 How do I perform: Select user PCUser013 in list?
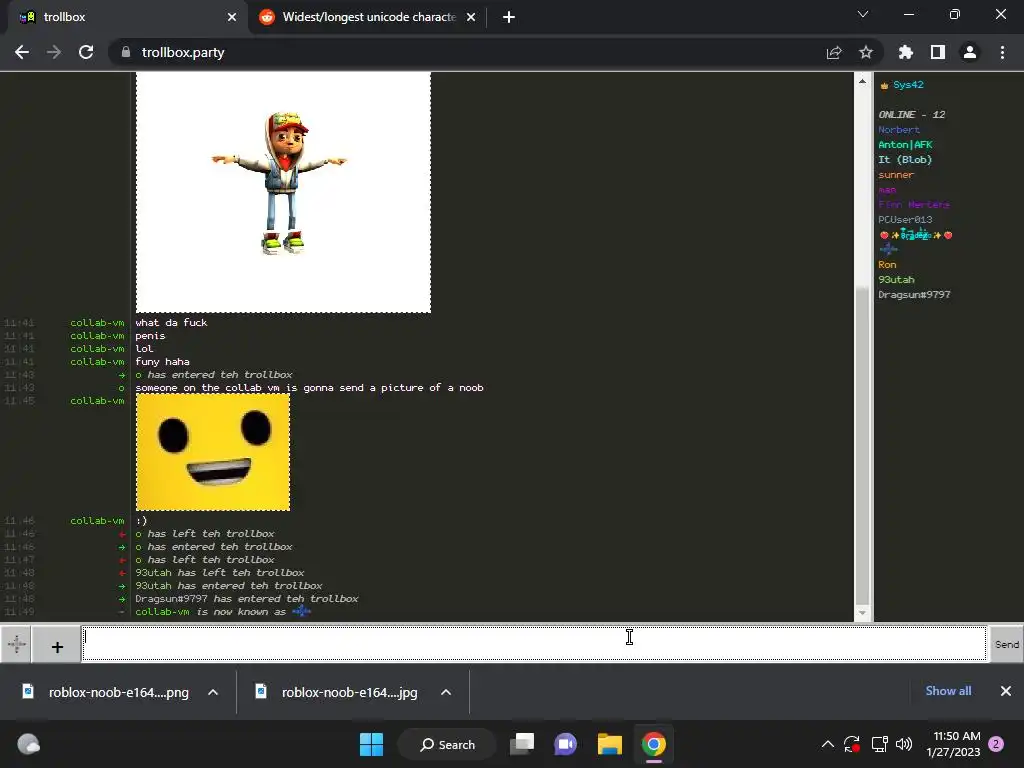pos(905,220)
